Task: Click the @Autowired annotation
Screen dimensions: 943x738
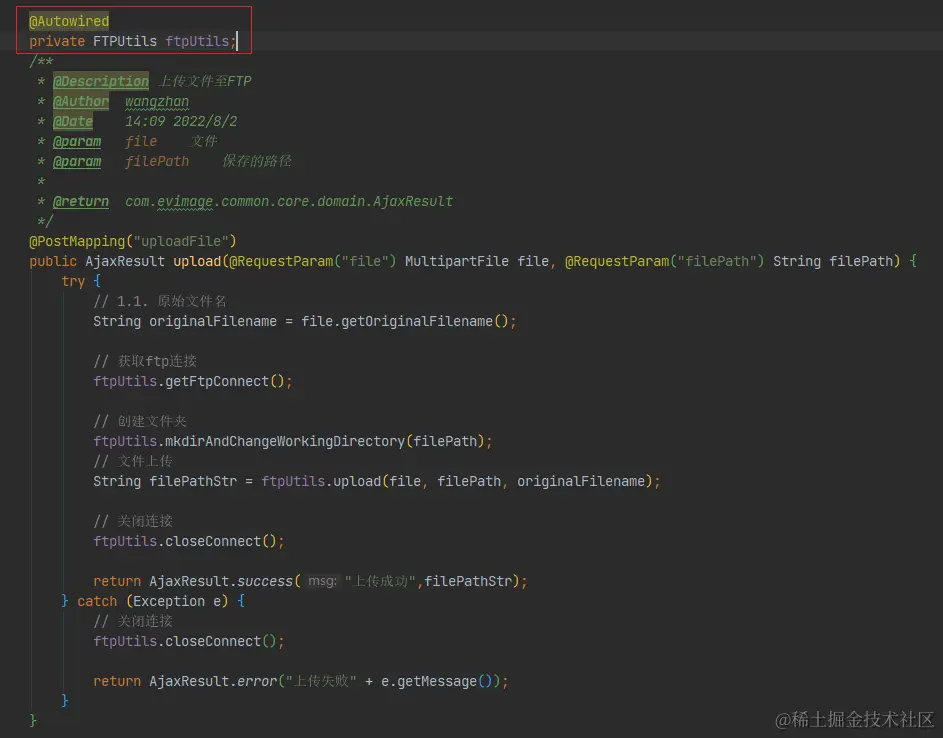Action: click(x=69, y=21)
